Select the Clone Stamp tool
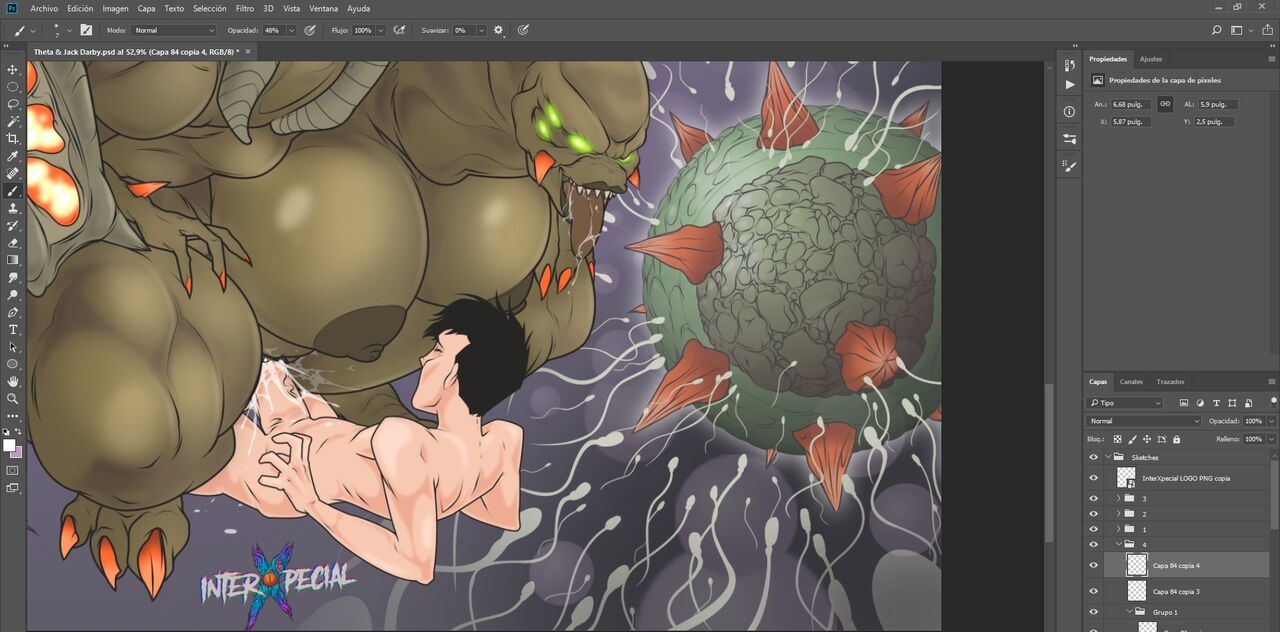 pos(13,208)
